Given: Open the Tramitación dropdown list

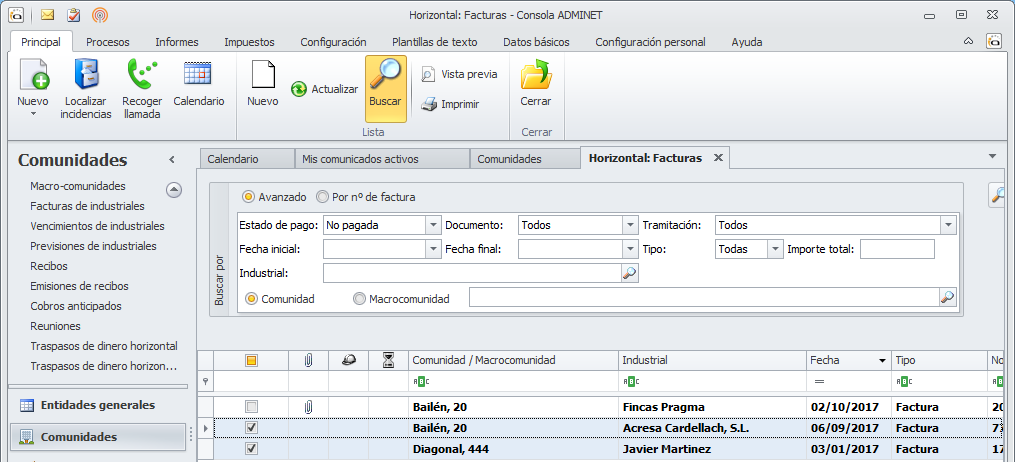Looking at the screenshot, I should coord(948,225).
